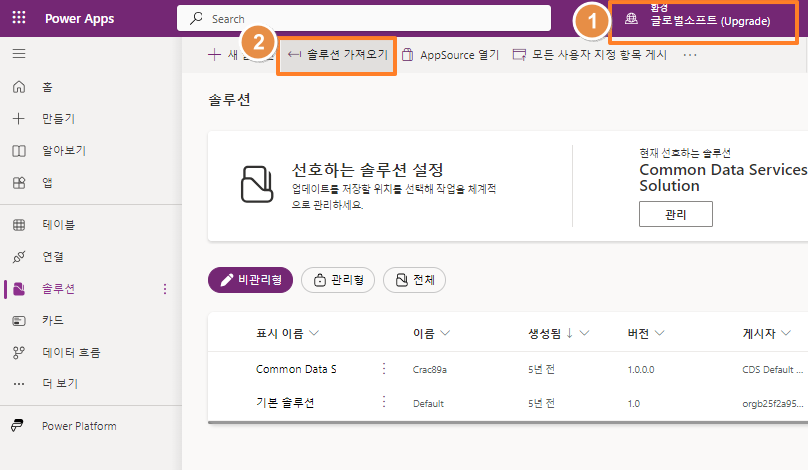Image resolution: width=808 pixels, height=470 pixels.
Task: Click the 홈 home icon
Action: pyautogui.click(x=19, y=87)
